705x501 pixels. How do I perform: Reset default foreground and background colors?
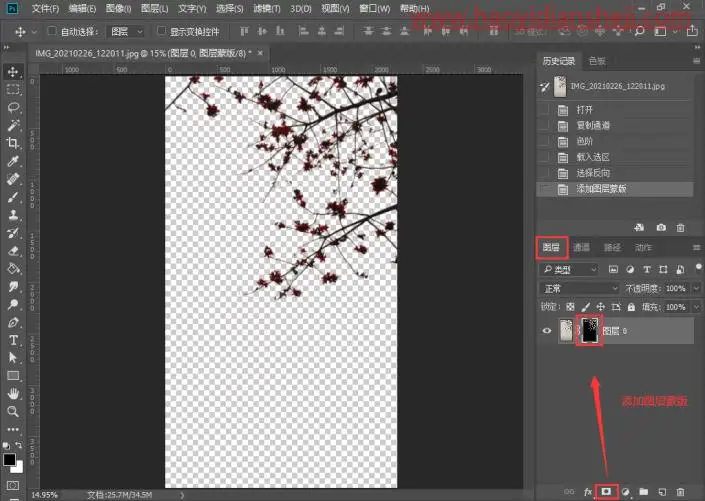pyautogui.click(x=6, y=446)
